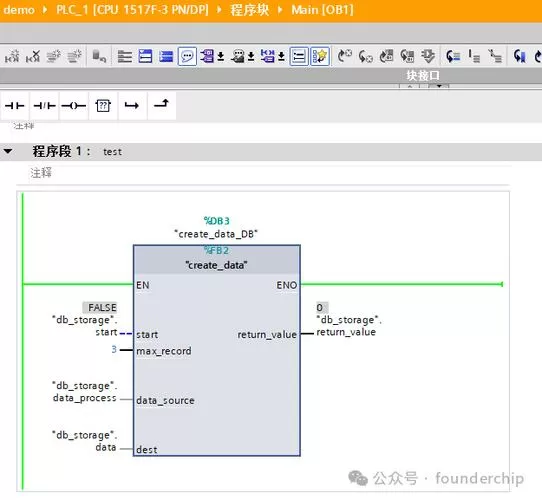This screenshot has width=542, height=500.
Task: Click the create_data_DB instance name
Action: (x=216, y=234)
